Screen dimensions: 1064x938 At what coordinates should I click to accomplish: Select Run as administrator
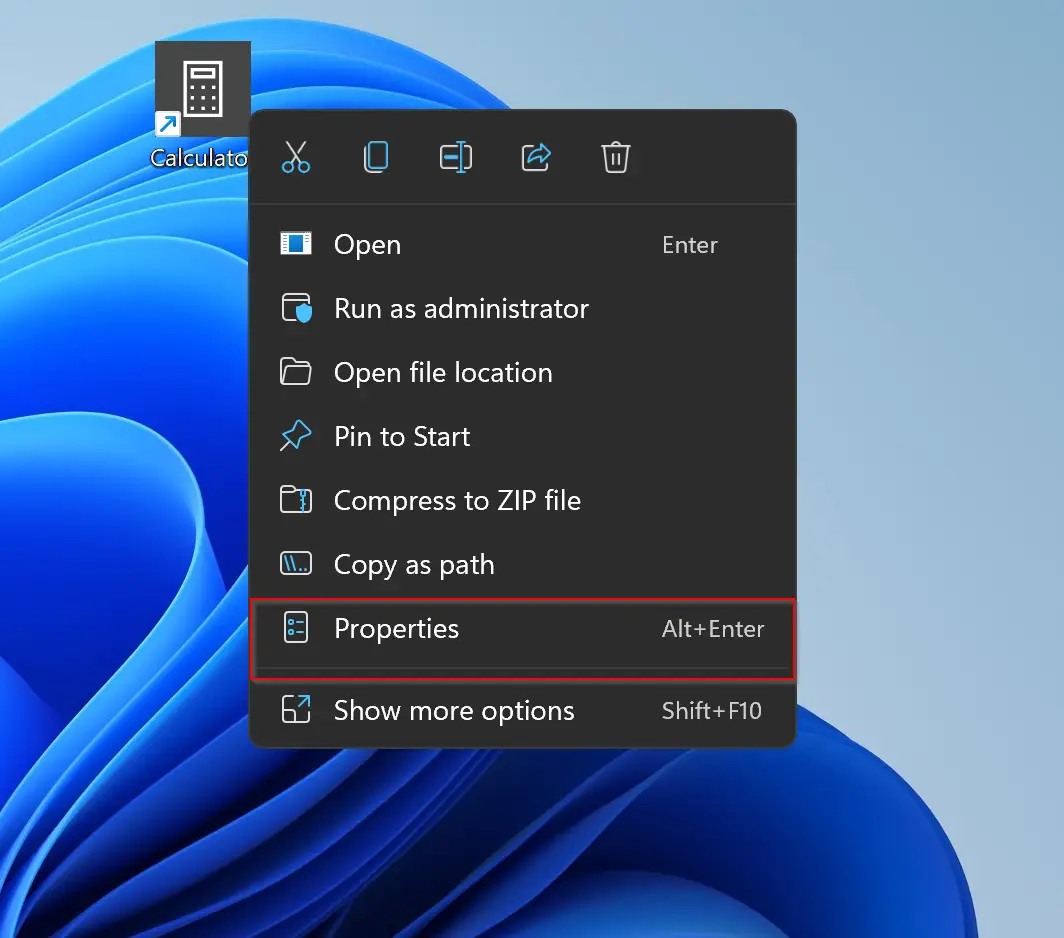522,308
